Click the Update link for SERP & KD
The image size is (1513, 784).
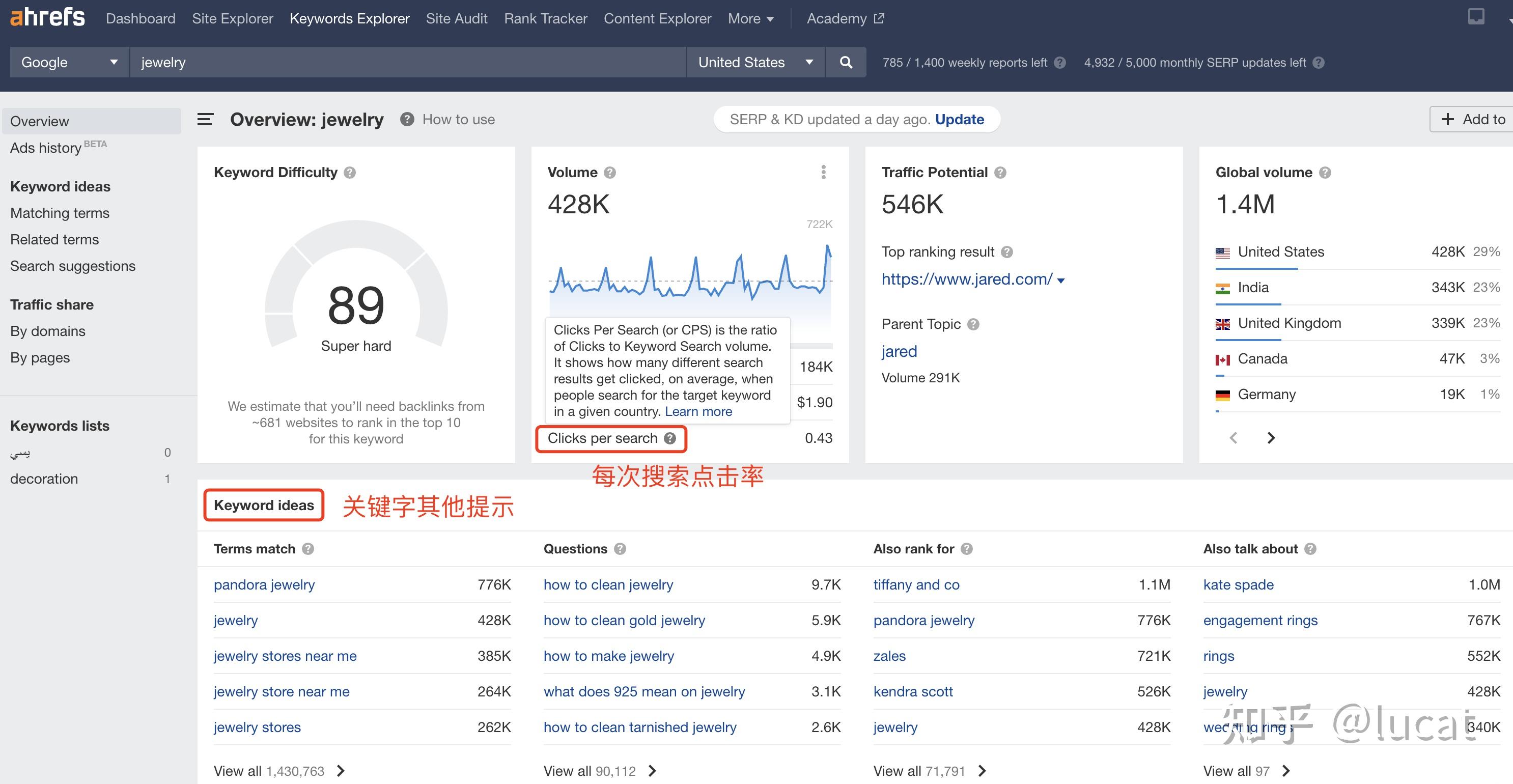click(959, 119)
